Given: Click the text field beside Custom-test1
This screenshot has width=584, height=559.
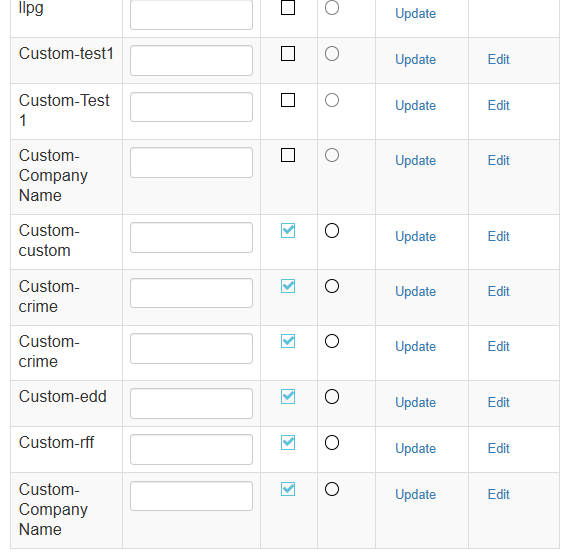Looking at the screenshot, I should (x=191, y=61).
